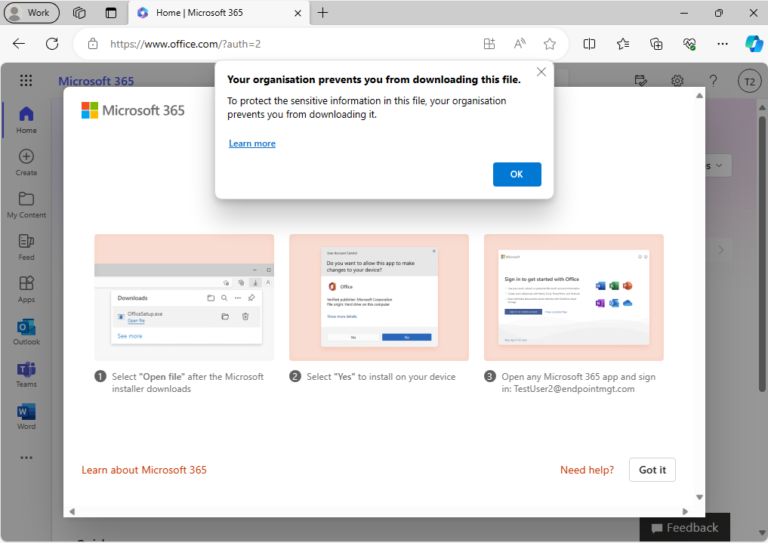Go back with browser back arrow

(x=19, y=44)
